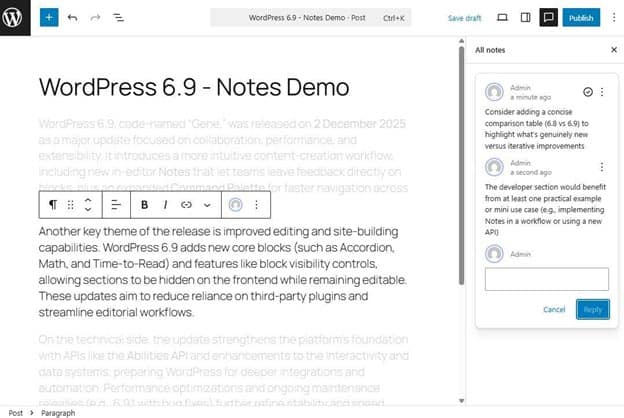Open the text alignment options

[116, 205]
